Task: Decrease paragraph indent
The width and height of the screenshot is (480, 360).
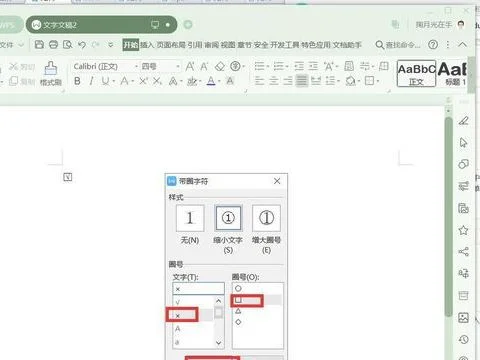Action: (x=299, y=66)
